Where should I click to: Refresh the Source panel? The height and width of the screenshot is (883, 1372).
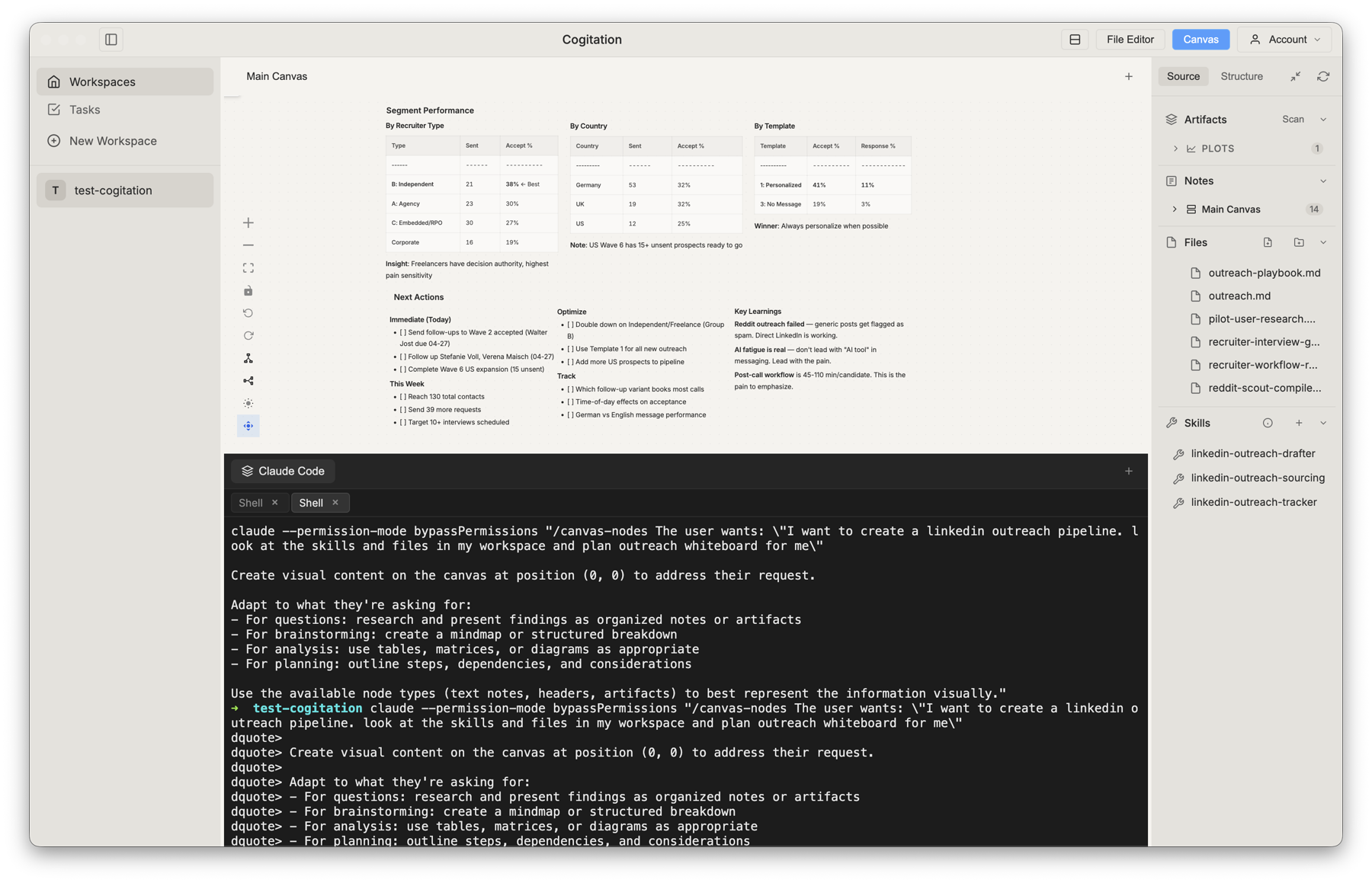pos(1323,76)
